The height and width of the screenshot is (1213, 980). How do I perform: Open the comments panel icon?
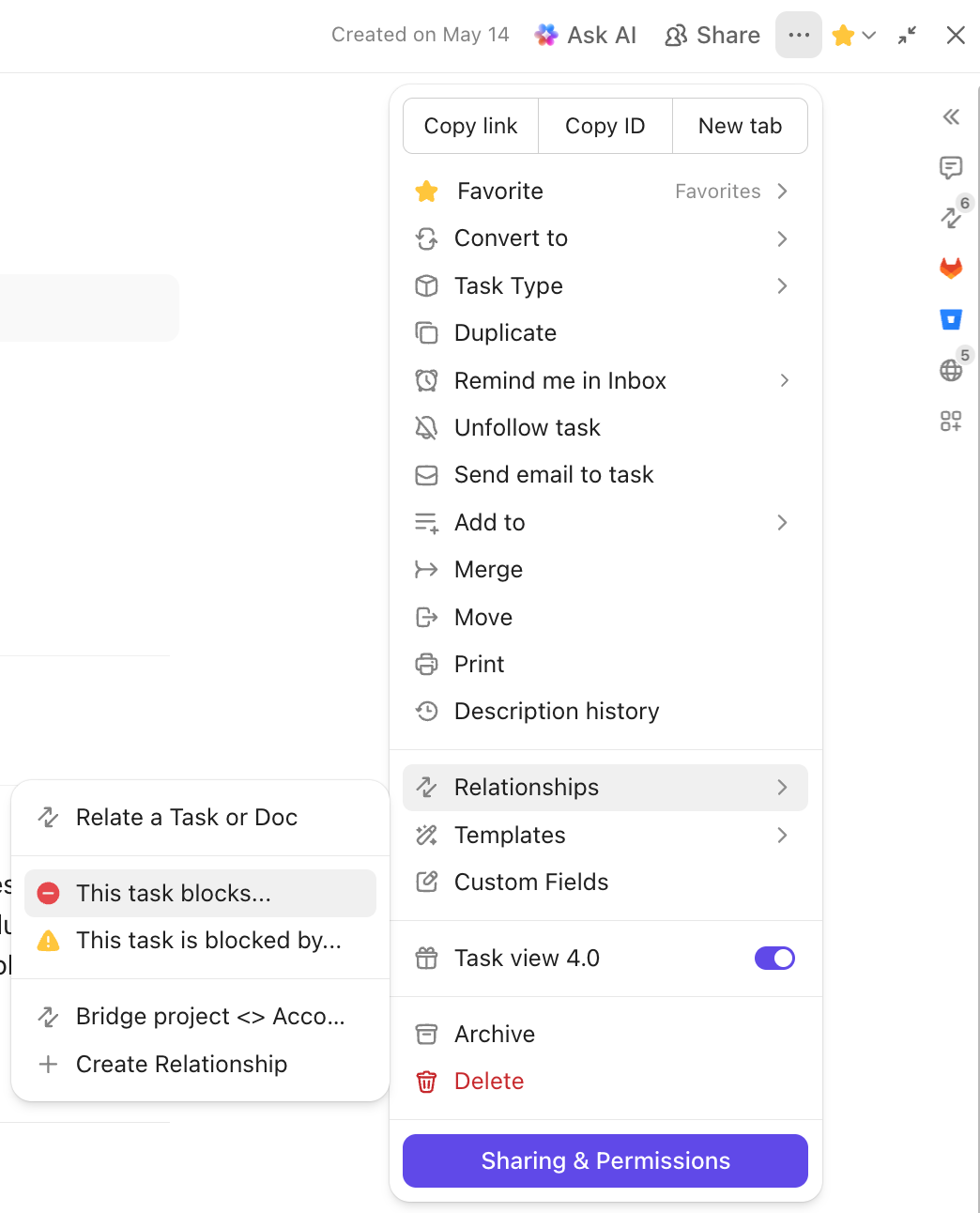pyautogui.click(x=951, y=168)
